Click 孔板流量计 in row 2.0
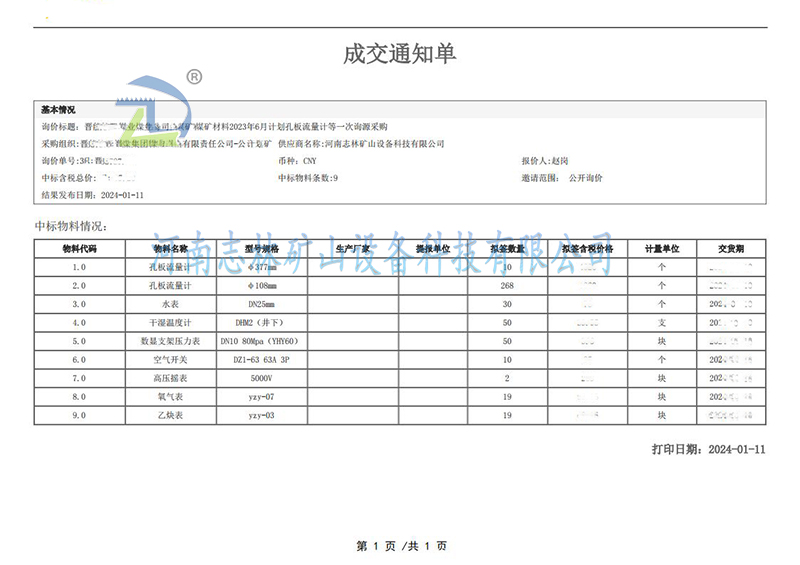Image resolution: width=800 pixels, height=565 pixels. (170, 285)
